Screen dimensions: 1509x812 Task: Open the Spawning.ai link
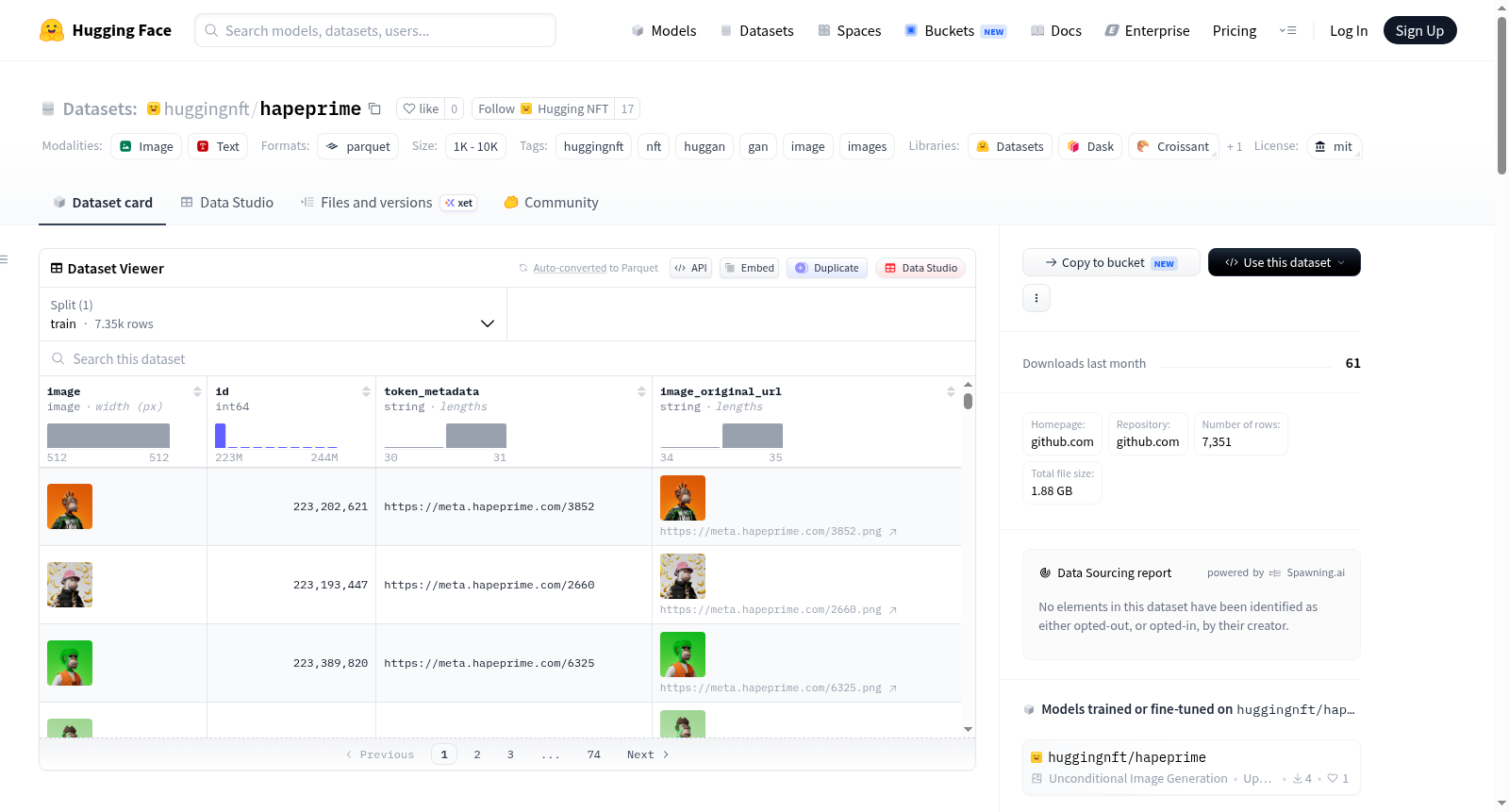(1316, 572)
